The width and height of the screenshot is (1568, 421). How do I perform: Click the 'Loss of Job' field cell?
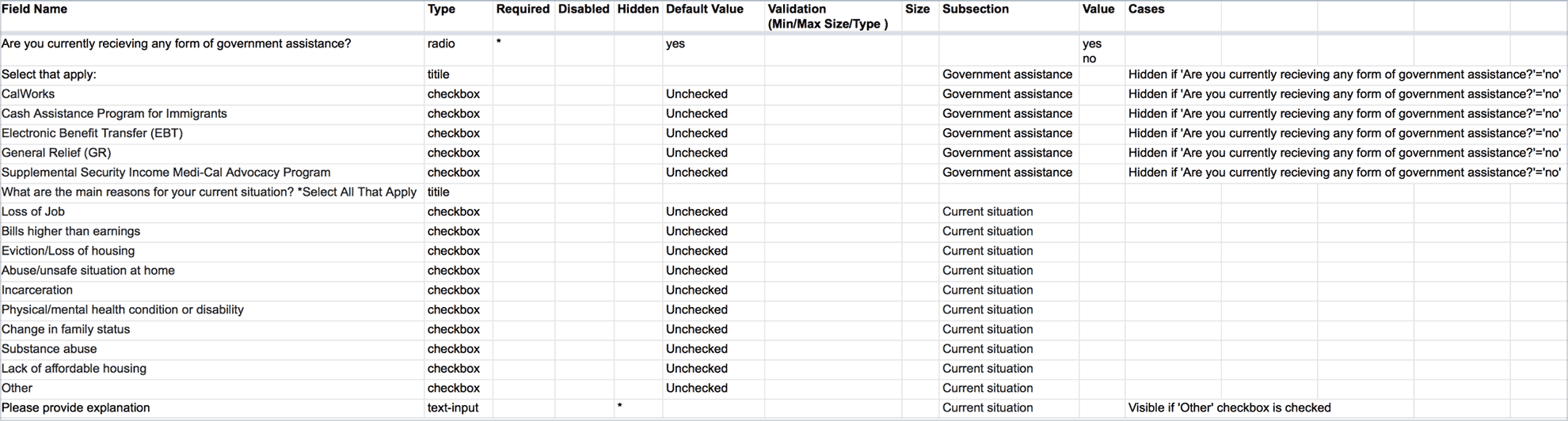point(33,212)
